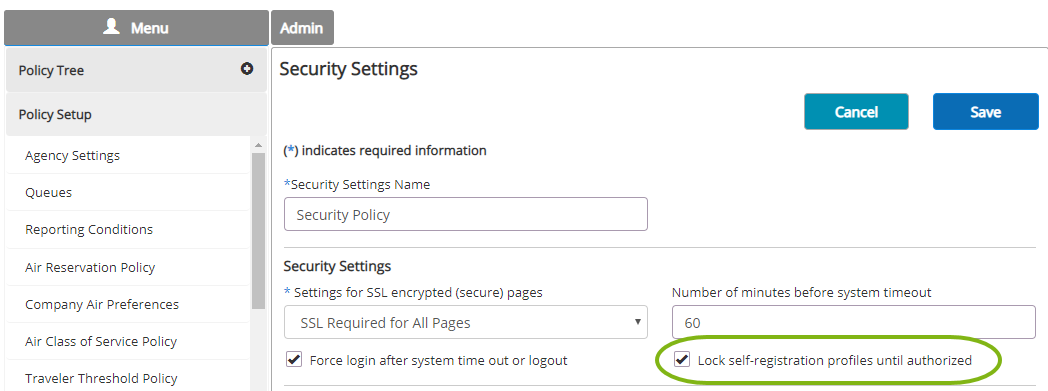
Task: Click the sidebar scrollbar up arrow
Action: pyautogui.click(x=258, y=145)
